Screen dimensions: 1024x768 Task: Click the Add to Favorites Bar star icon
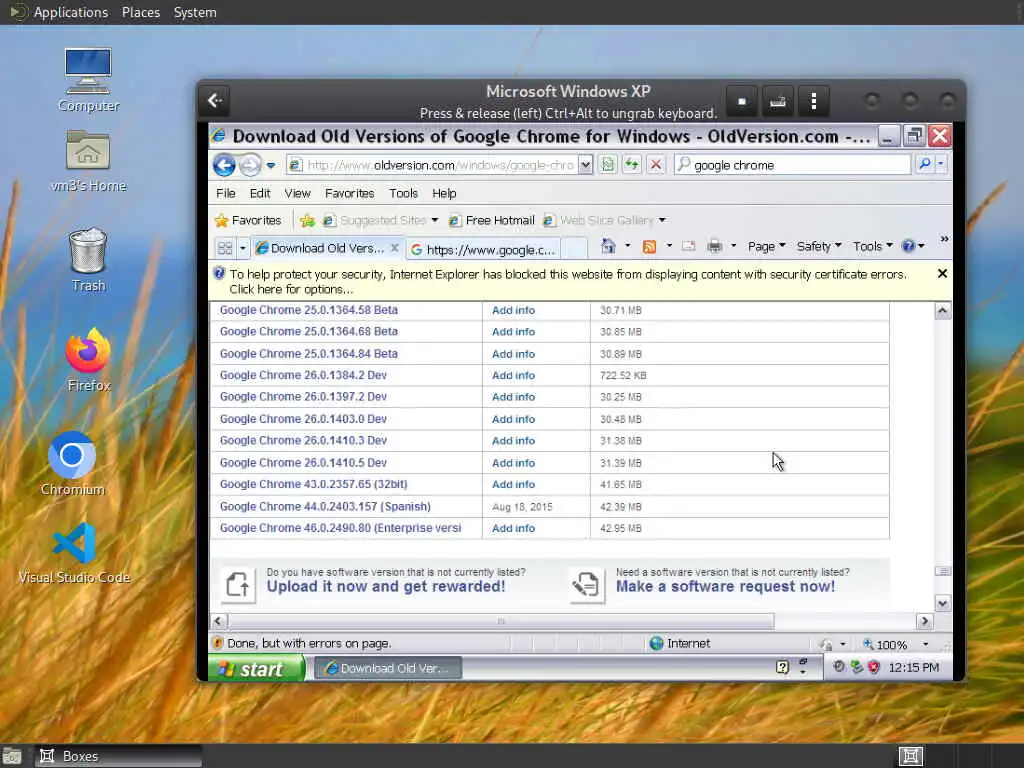pos(307,221)
